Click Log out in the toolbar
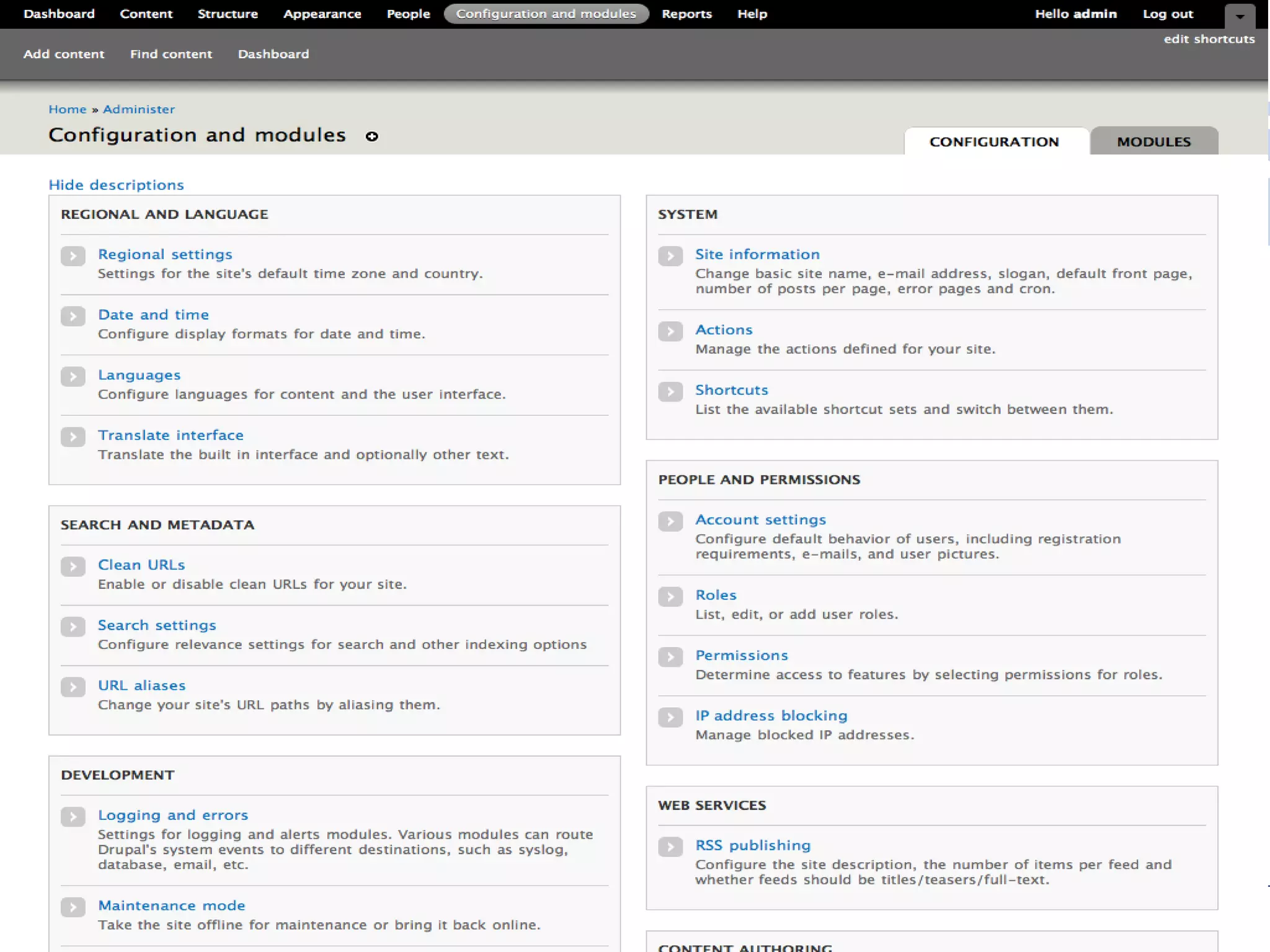Screen dimensions: 1270x952 [x=1168, y=14]
